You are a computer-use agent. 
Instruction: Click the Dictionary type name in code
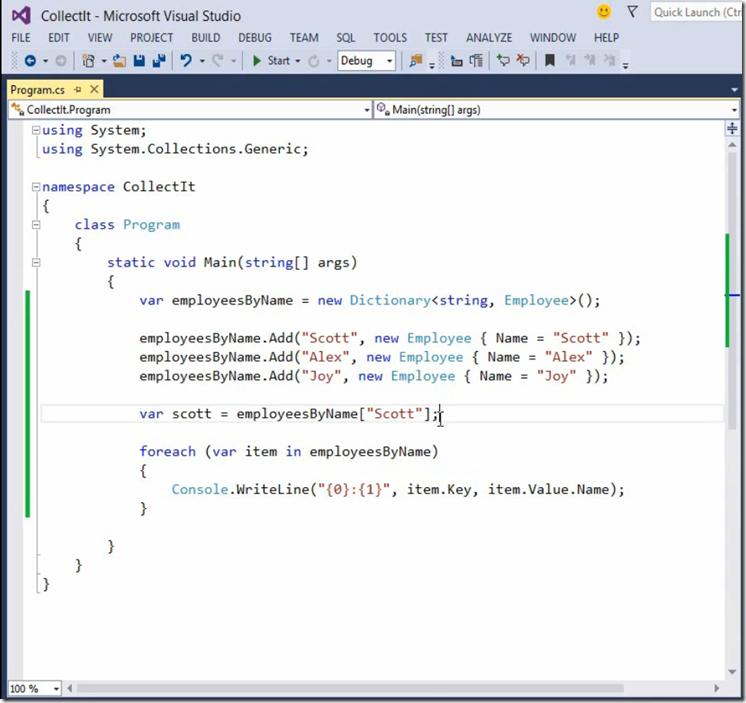(x=390, y=301)
